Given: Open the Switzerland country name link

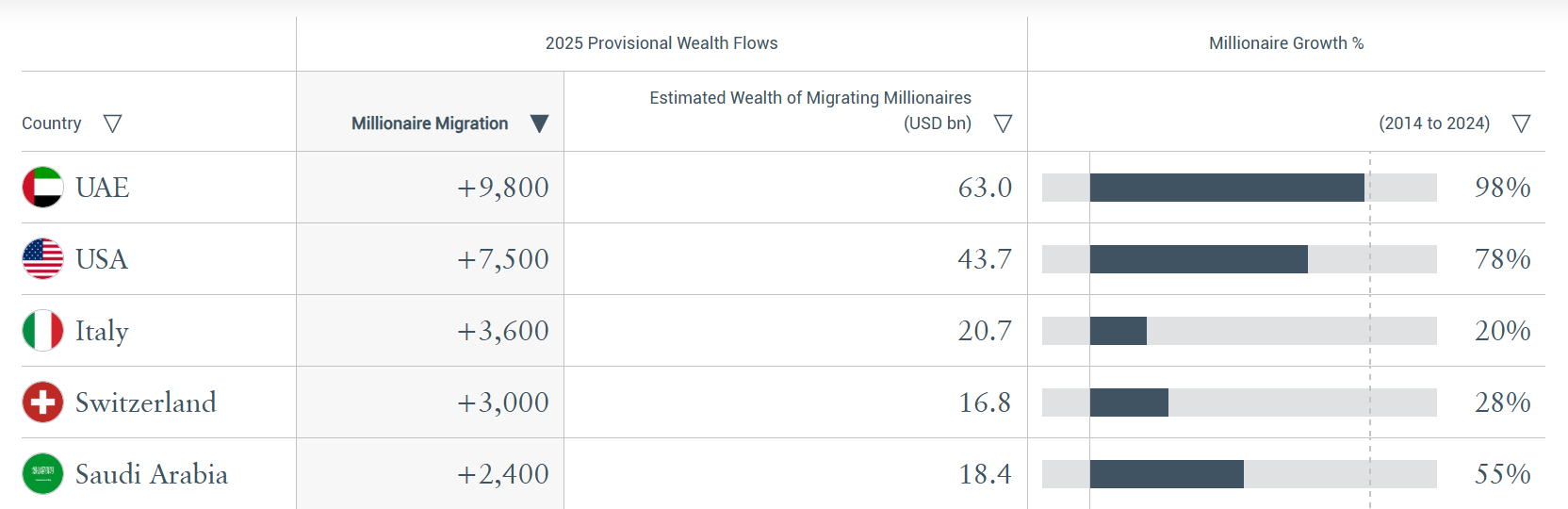Looking at the screenshot, I should click(x=146, y=402).
